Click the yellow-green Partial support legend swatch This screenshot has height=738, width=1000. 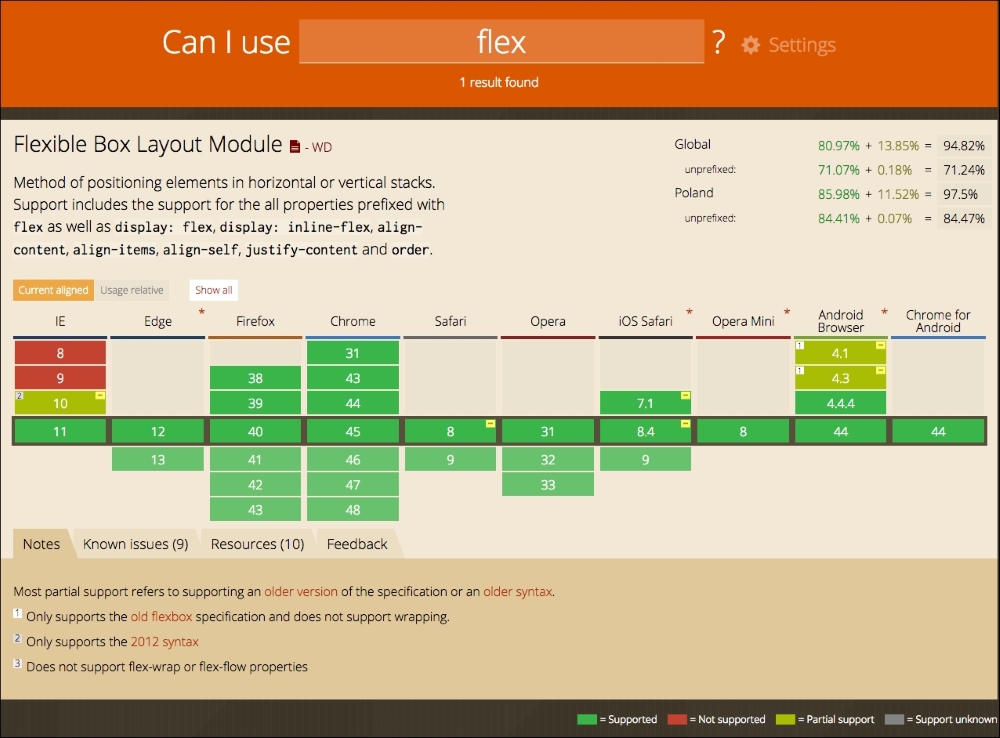[786, 720]
